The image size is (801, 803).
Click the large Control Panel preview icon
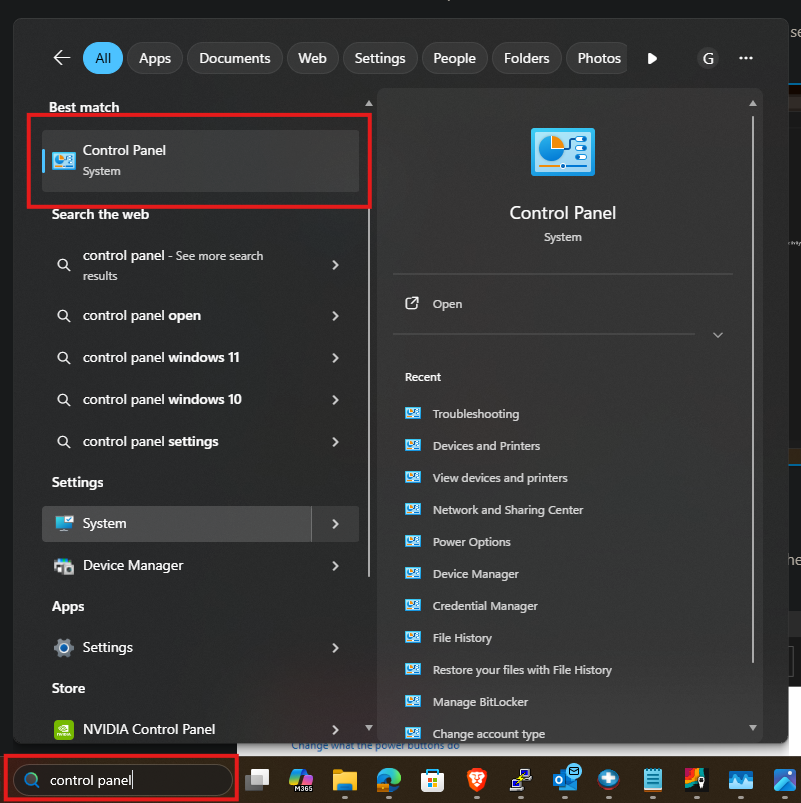[562, 152]
